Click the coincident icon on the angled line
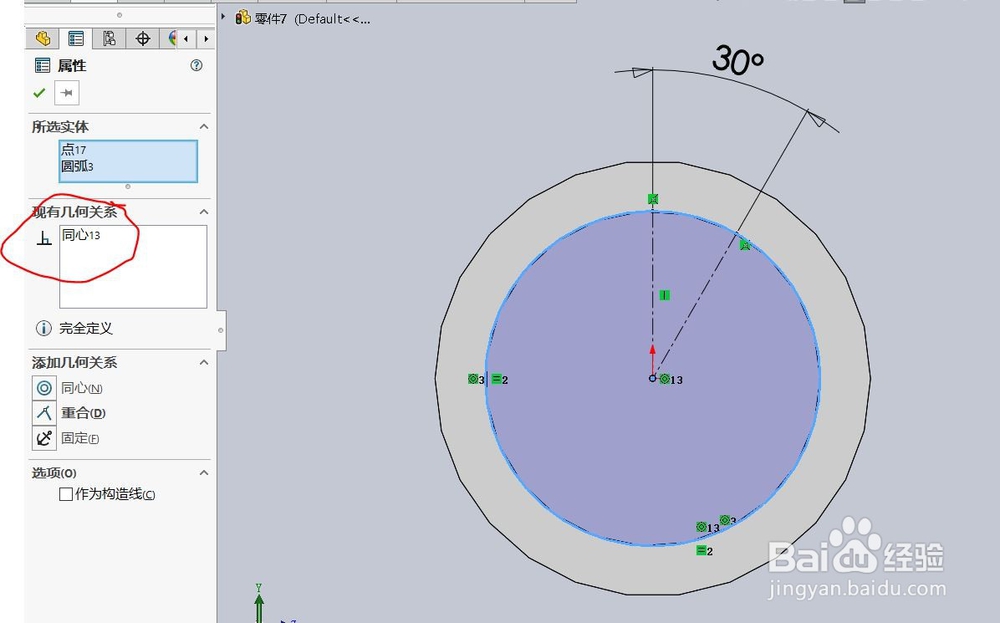 pyautogui.click(x=745, y=245)
